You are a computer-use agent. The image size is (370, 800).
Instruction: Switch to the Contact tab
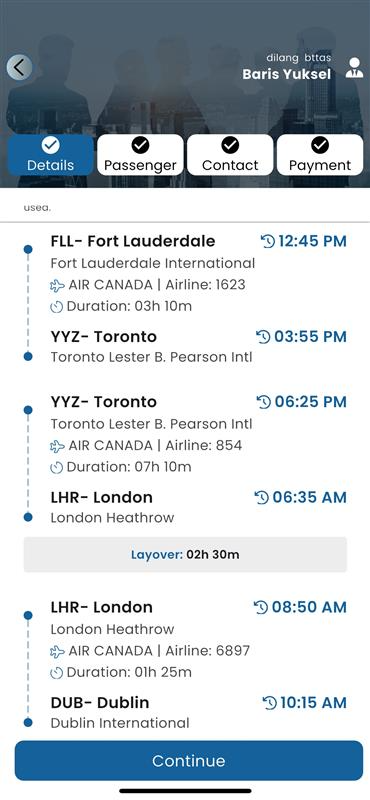(x=230, y=155)
